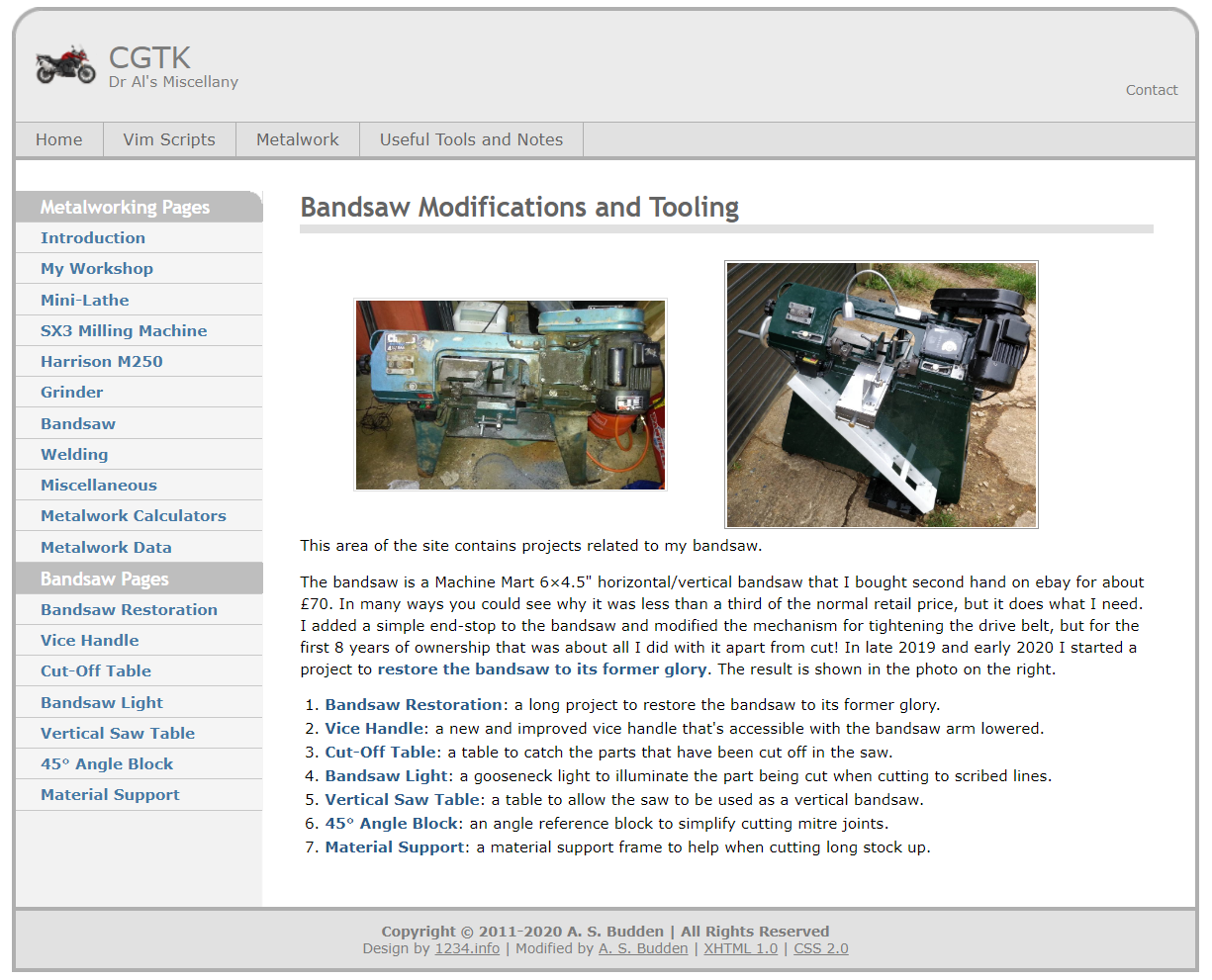The width and height of the screenshot is (1212, 980).
Task: Open the Vertical Saw Table list link
Action: (x=403, y=800)
